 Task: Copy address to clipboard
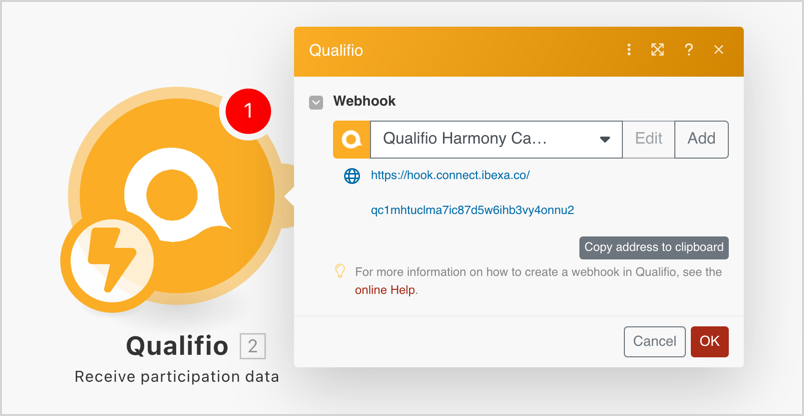pos(654,247)
